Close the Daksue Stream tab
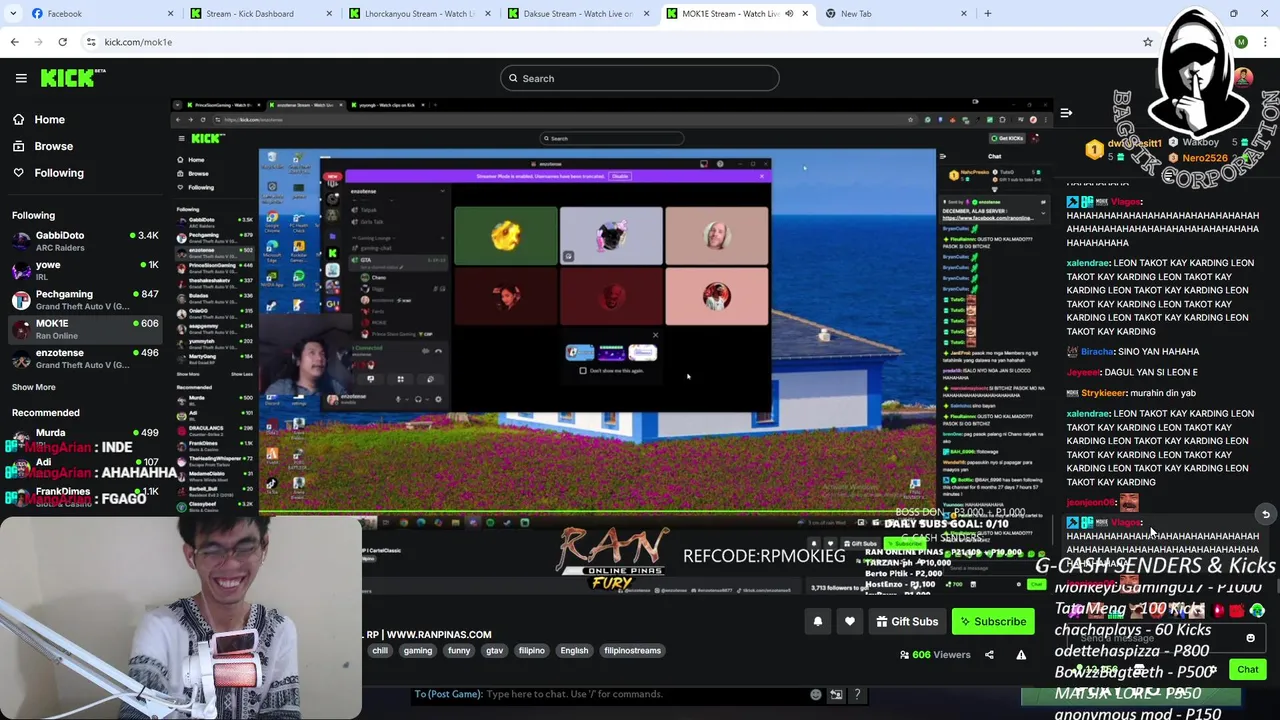Screen dimensions: 1280x720 click(646, 13)
